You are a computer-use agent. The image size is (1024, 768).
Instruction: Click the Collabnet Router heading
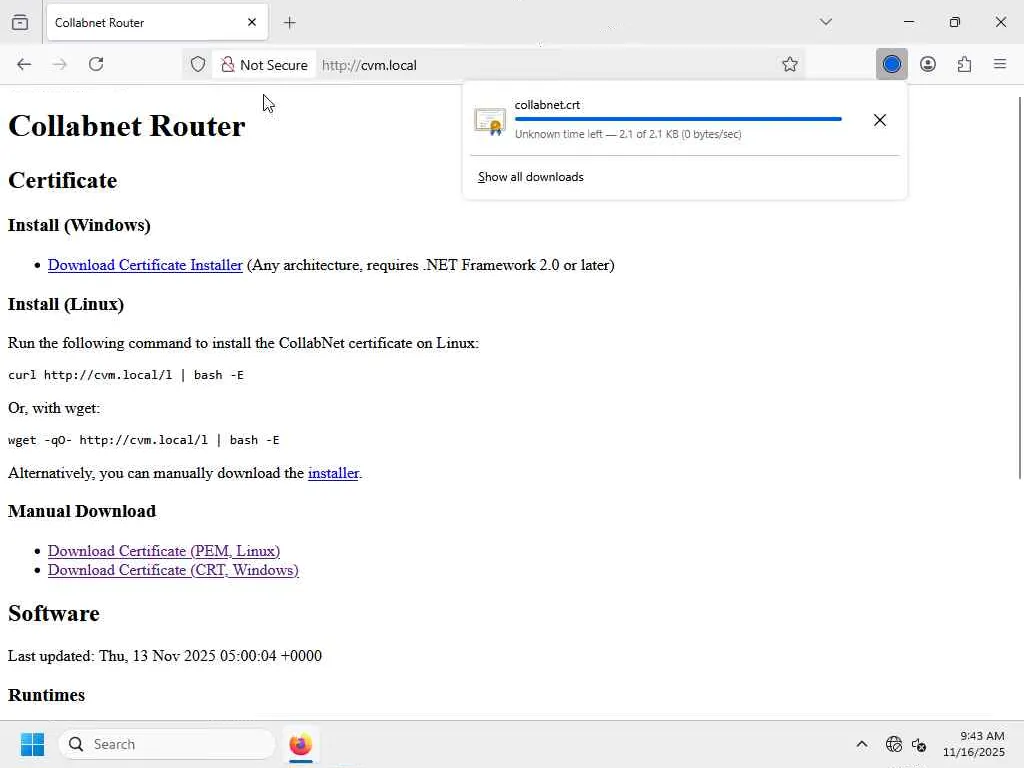(x=127, y=125)
